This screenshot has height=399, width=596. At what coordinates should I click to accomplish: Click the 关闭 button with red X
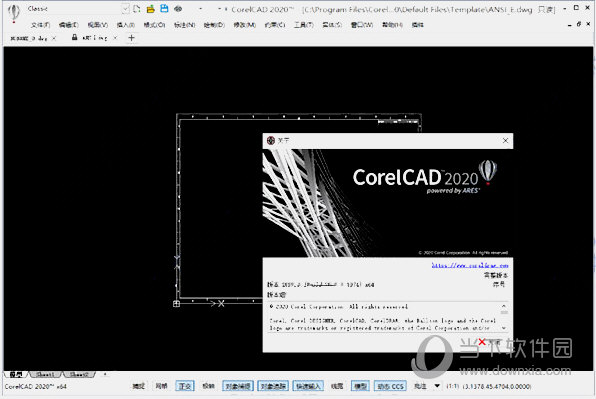(x=489, y=342)
